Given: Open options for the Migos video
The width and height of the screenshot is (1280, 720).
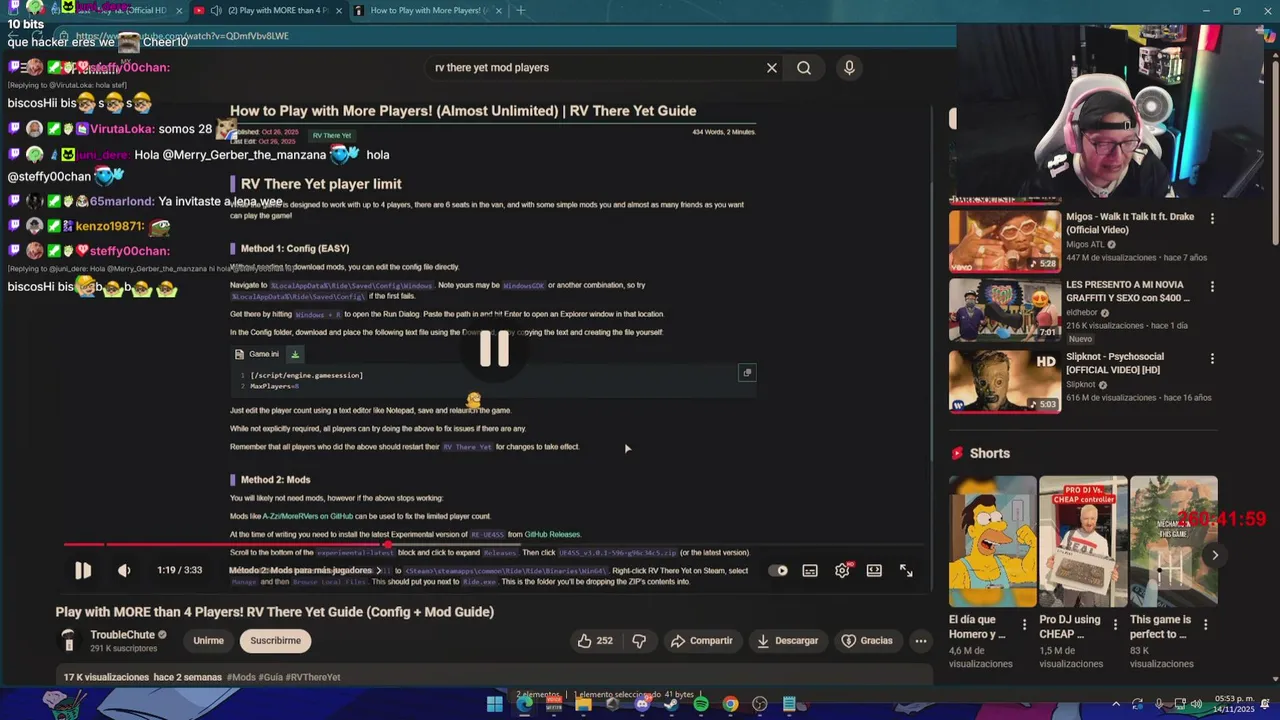Looking at the screenshot, I should click(1212, 218).
